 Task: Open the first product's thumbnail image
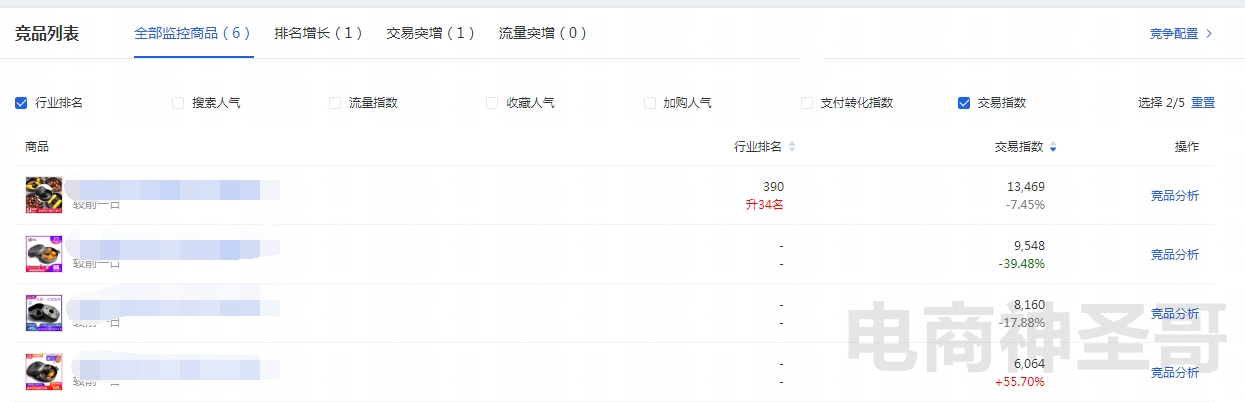point(44,195)
